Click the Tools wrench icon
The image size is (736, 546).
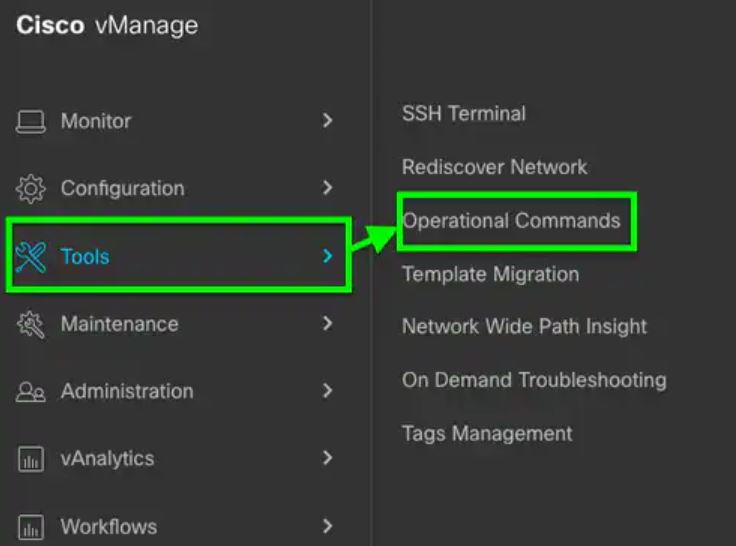(31, 257)
